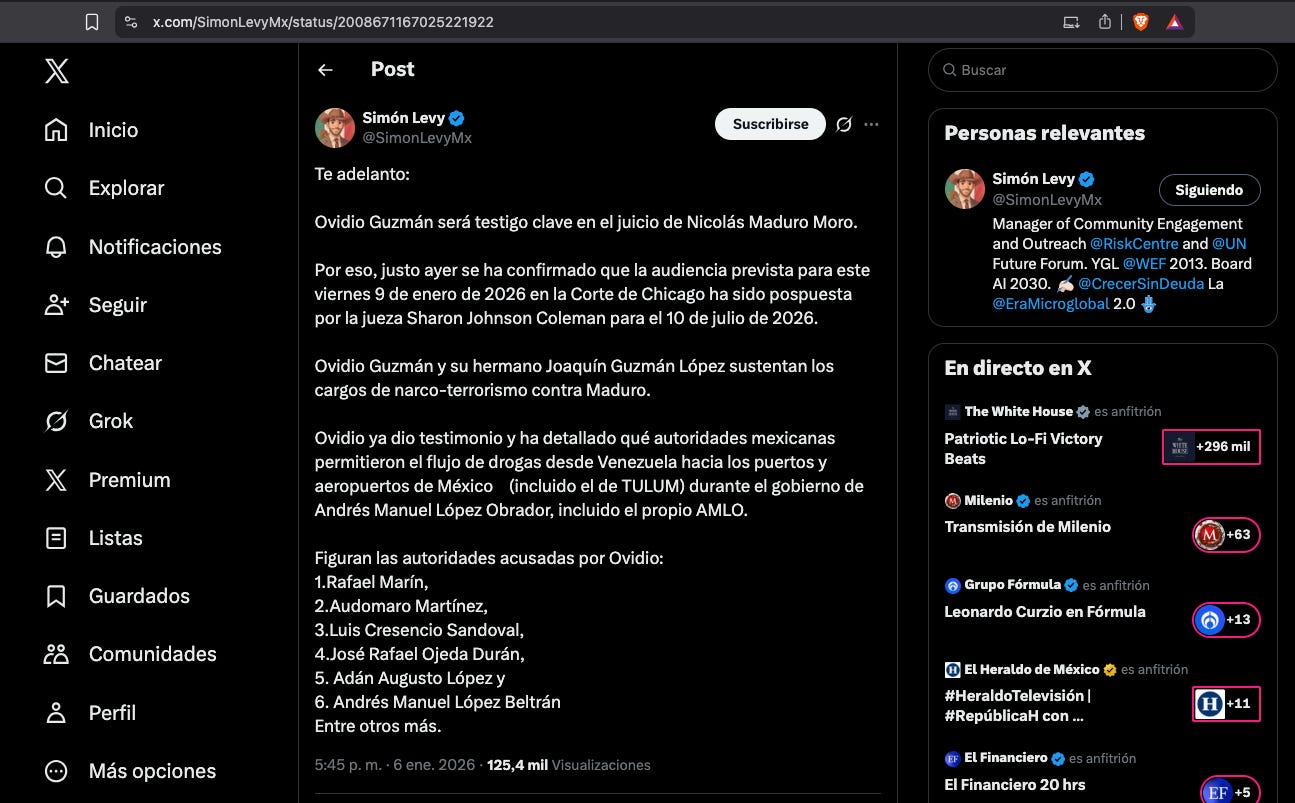Open Leonardo Curzio en Fórmula stream
This screenshot has width=1295, height=803.
click(x=1045, y=612)
